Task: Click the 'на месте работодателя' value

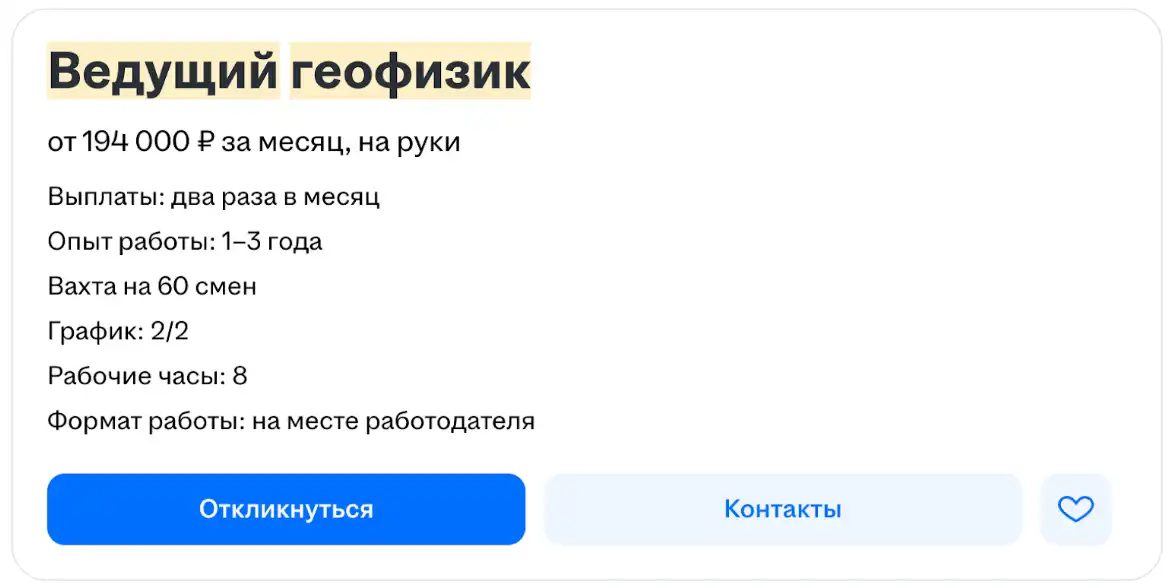Action: 393,422
